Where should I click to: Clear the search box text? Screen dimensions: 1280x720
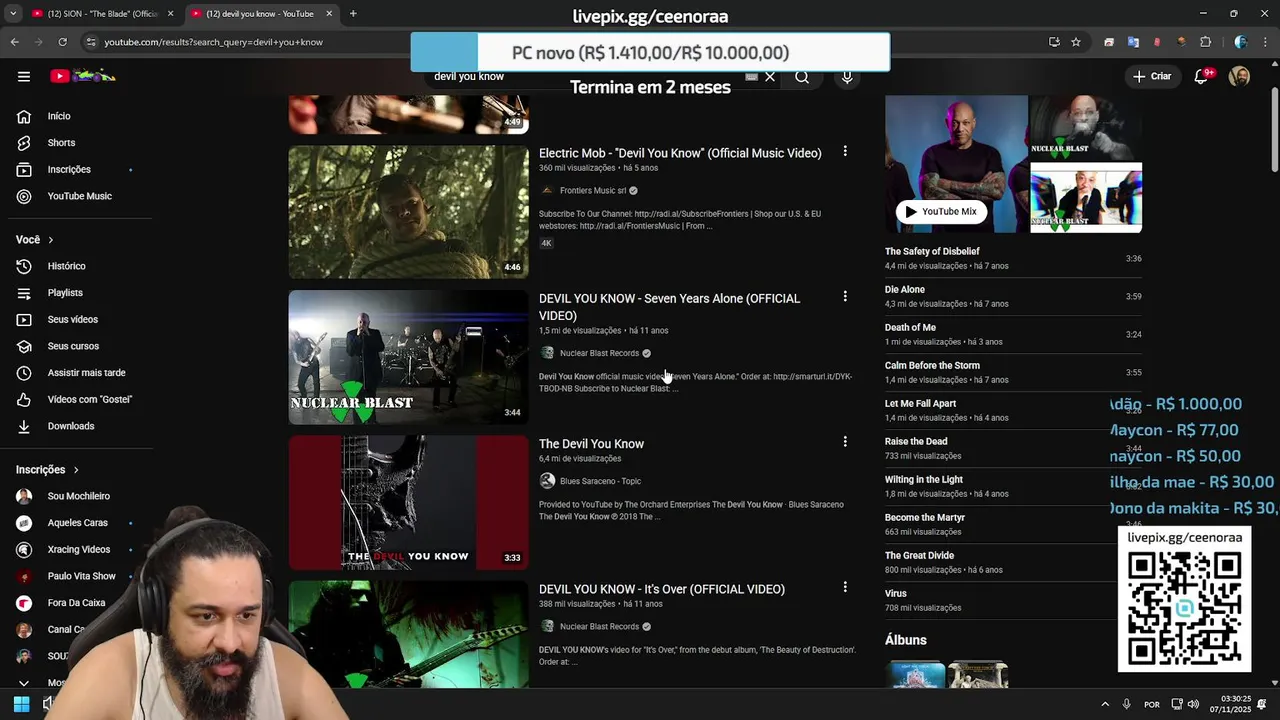pyautogui.click(x=770, y=77)
